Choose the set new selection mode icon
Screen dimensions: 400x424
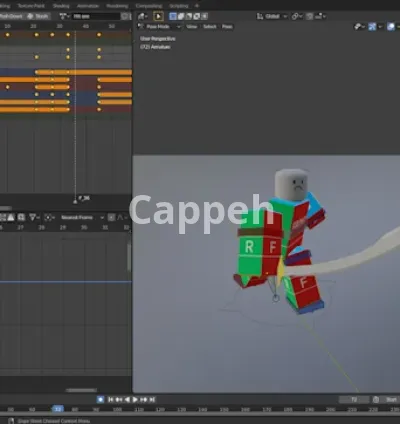(173, 16)
